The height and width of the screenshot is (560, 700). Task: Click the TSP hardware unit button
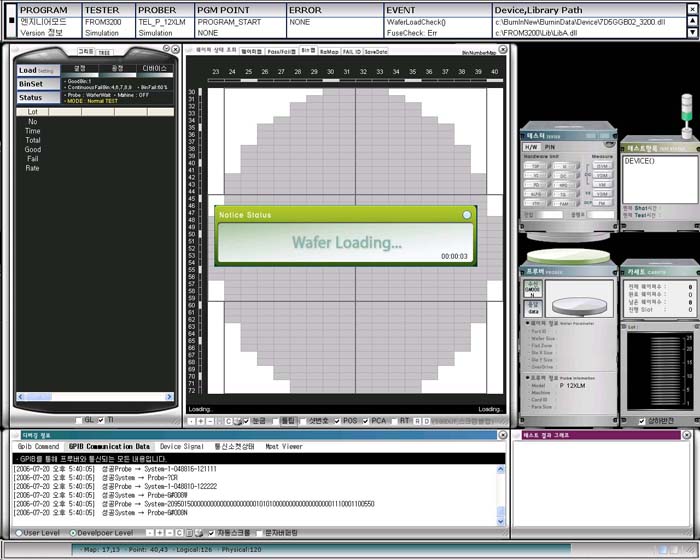pyautogui.click(x=536, y=166)
